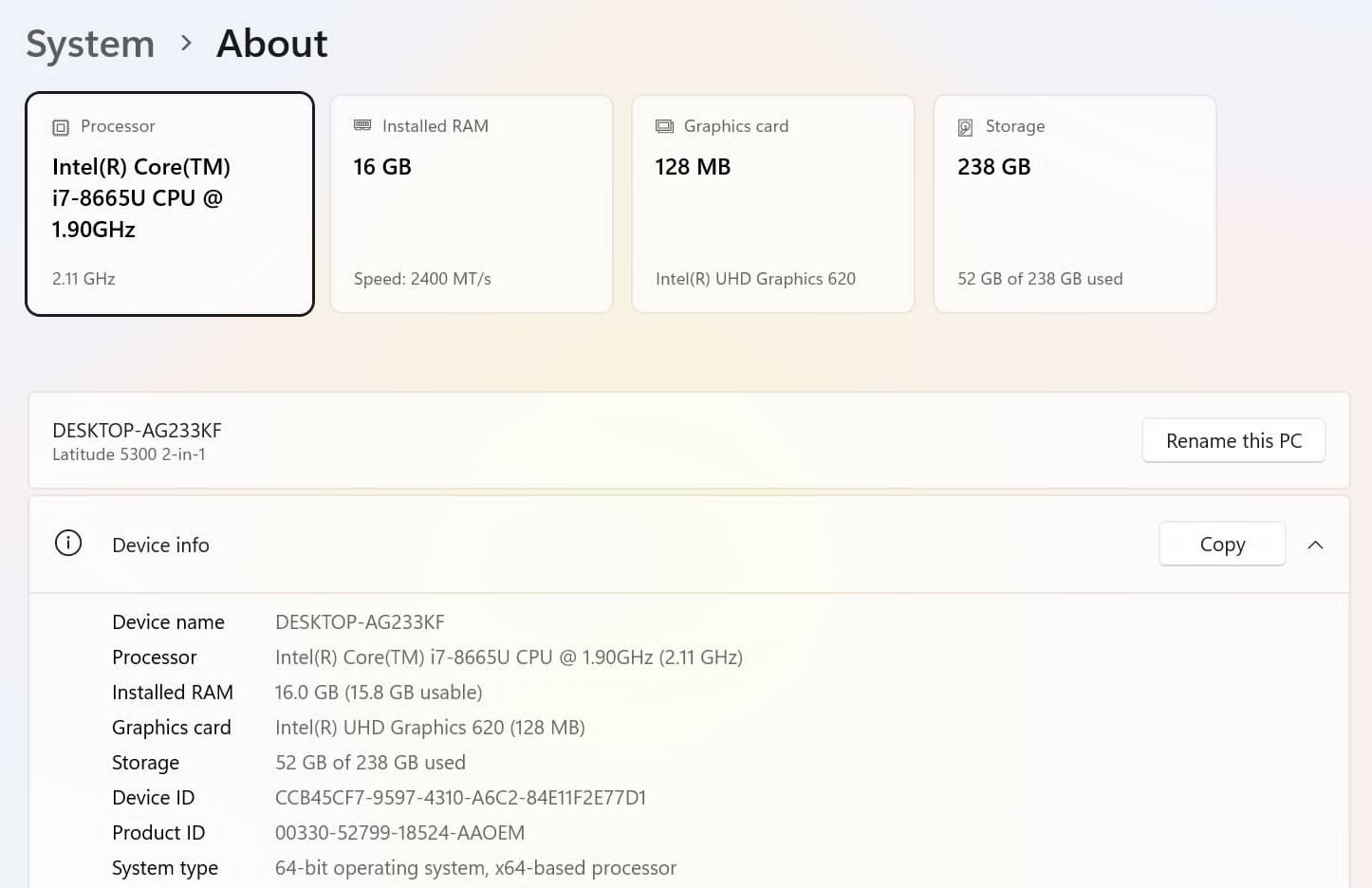This screenshot has width=1372, height=888.
Task: Click the 128 MB graphics memory amount
Action: (x=693, y=167)
